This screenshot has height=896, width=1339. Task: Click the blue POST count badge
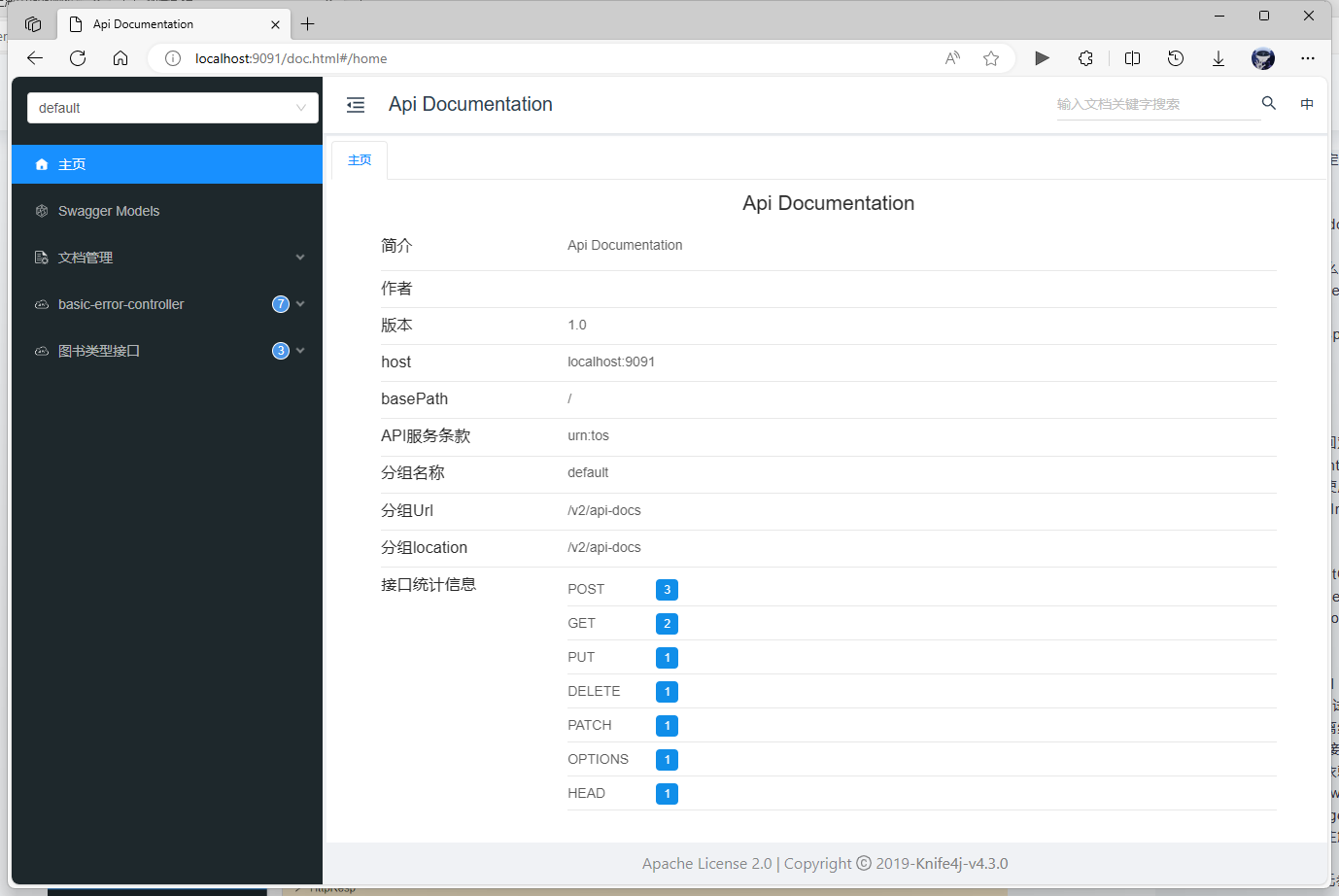(x=667, y=589)
